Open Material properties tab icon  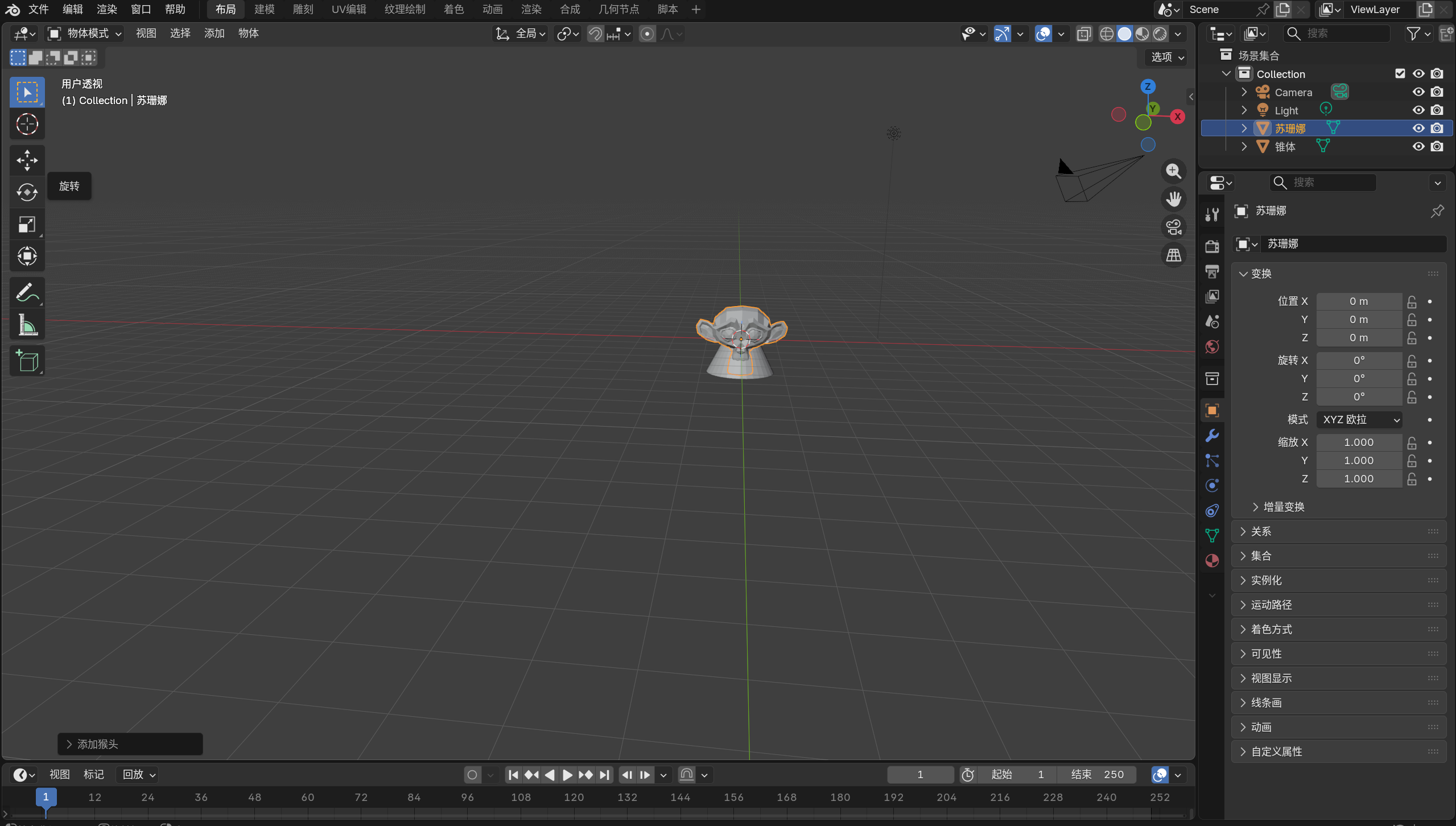[1212, 561]
